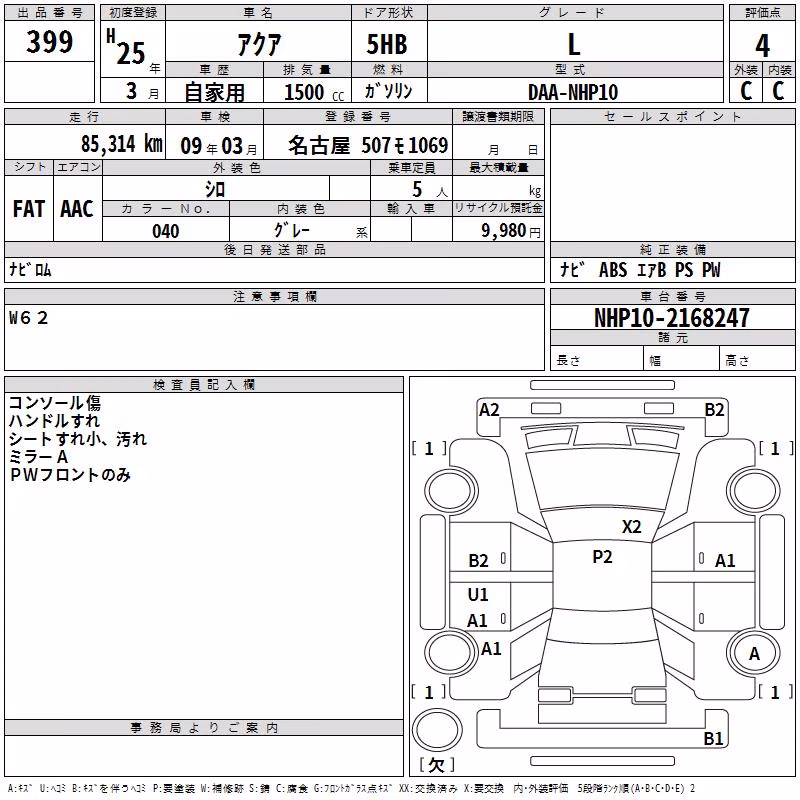Viewport: 800px width, 800px height.
Task: Select model code DAA-NHP10
Action: click(x=572, y=92)
